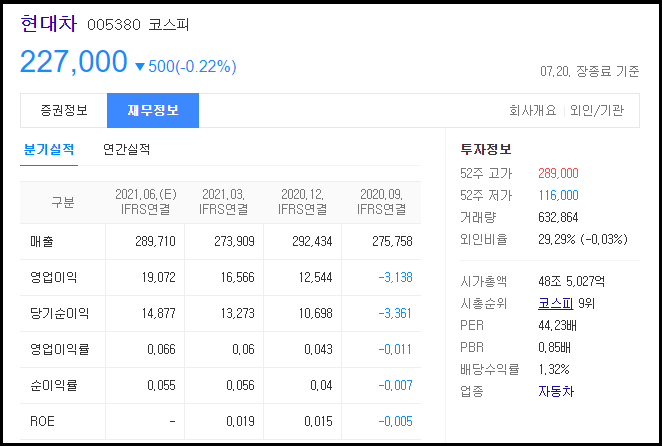Image resolution: width=662 pixels, height=446 pixels.
Task: Click the ROE row label
Action: click(42, 421)
